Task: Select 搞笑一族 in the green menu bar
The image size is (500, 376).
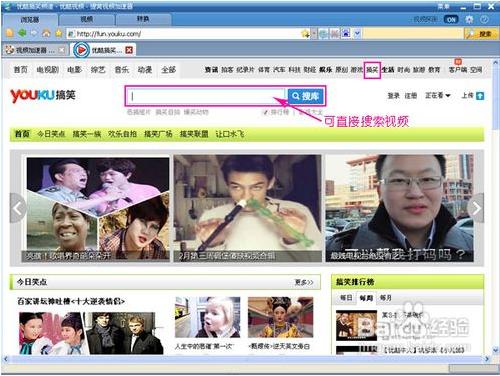Action: pos(87,134)
